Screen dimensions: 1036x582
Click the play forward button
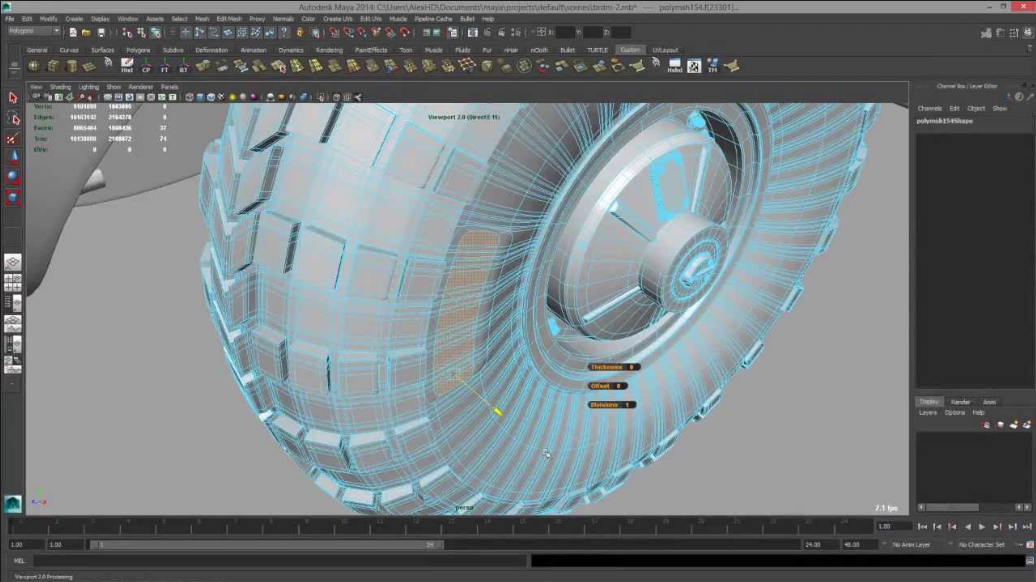982,526
